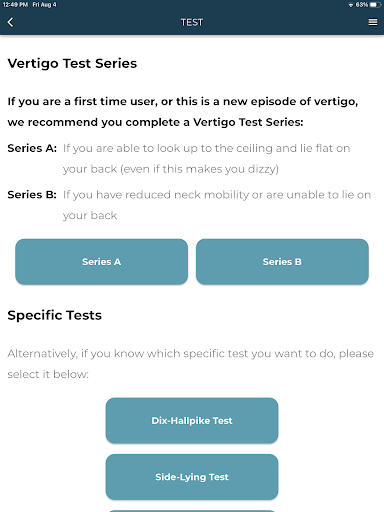Start the Series A test series
Viewport: 384px width, 512px height.
(102, 262)
